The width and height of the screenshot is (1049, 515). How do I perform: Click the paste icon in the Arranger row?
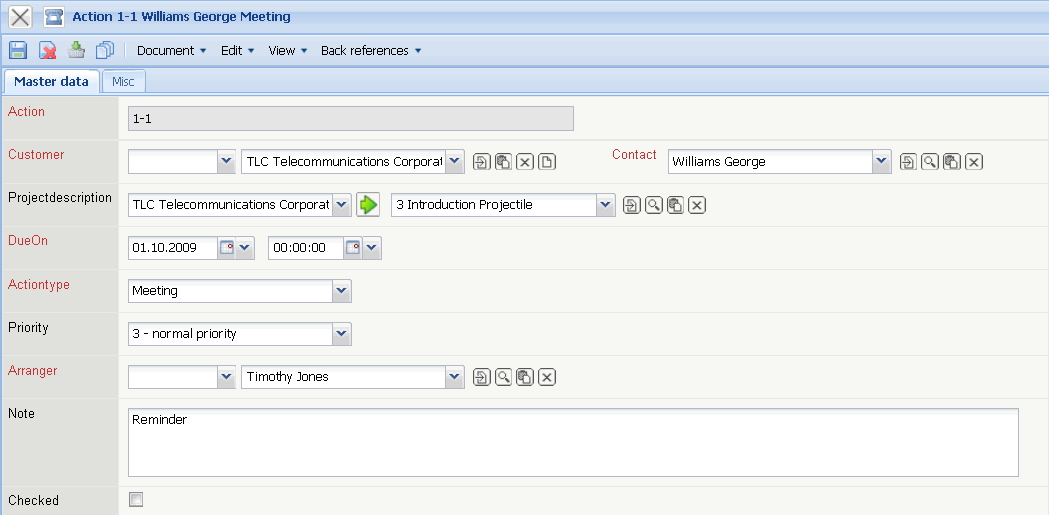[x=525, y=377]
